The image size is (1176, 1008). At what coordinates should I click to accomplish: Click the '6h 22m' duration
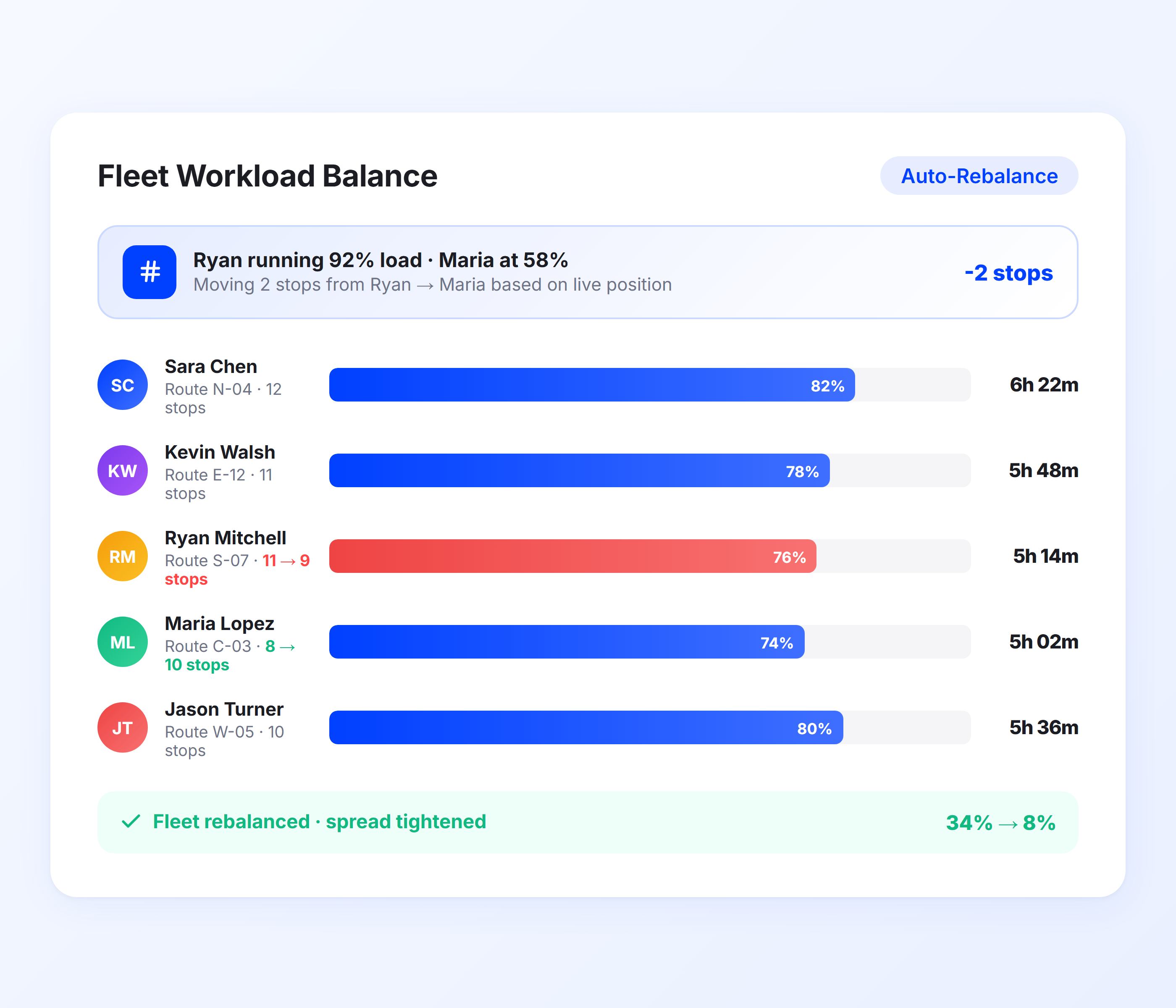(x=1044, y=385)
